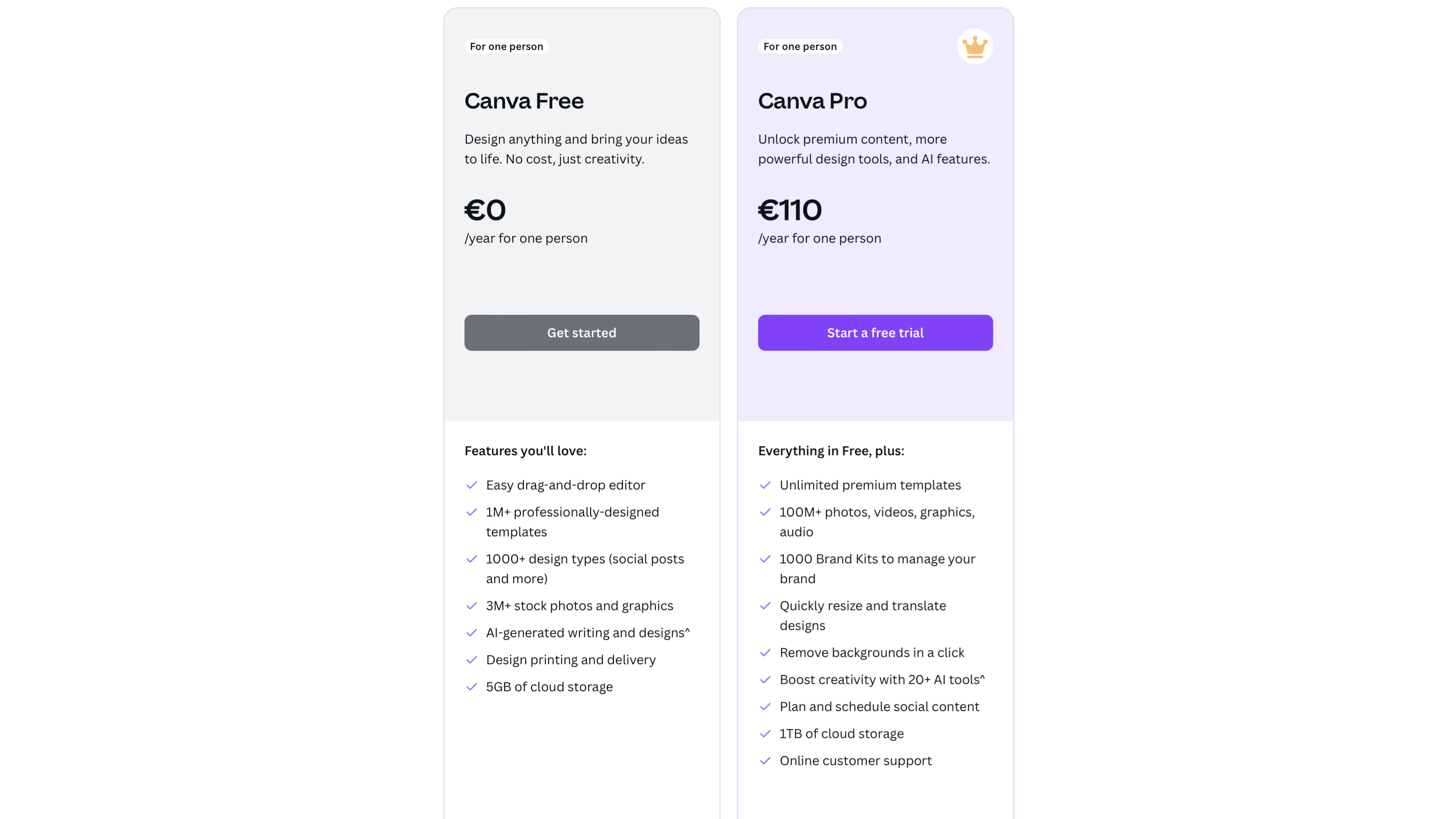1456x819 pixels.
Task: Select the Canva Free plan heading
Action: (x=524, y=101)
